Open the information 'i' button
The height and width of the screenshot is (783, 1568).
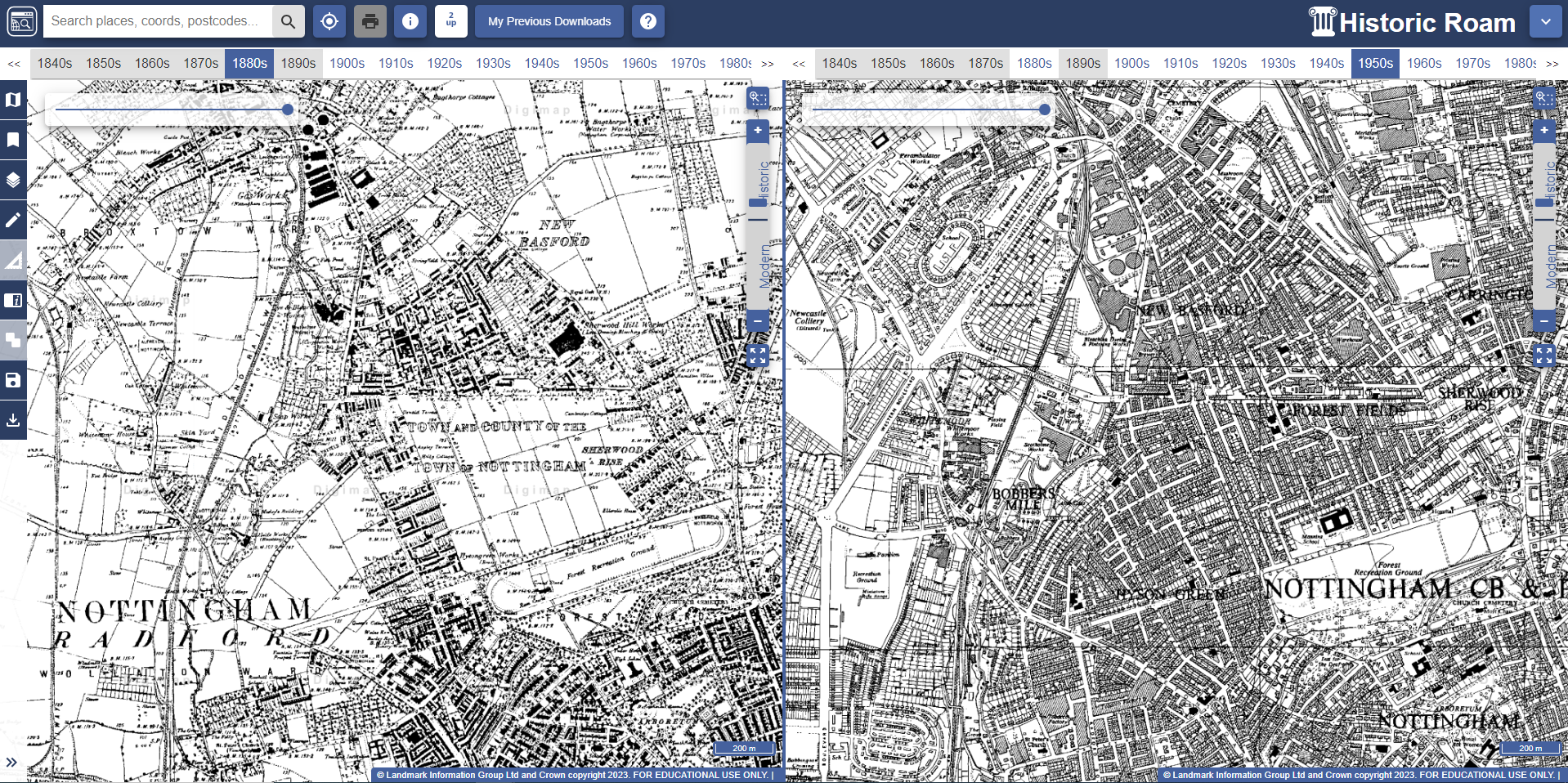(x=410, y=21)
